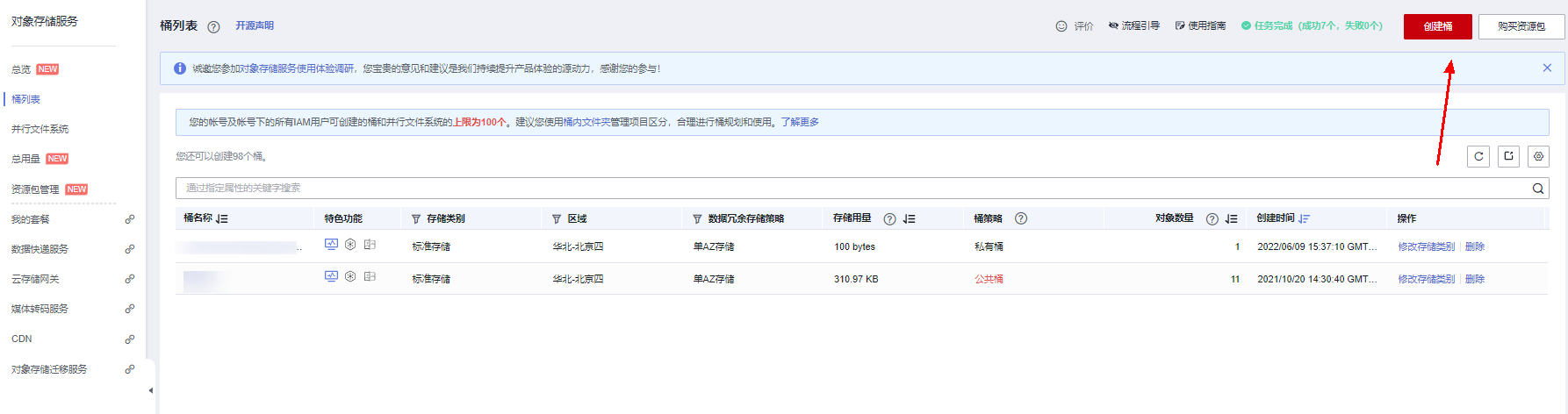Viewport: 1568px width, 414px height.
Task: Collapse the left sidebar arrow
Action: 151,390
